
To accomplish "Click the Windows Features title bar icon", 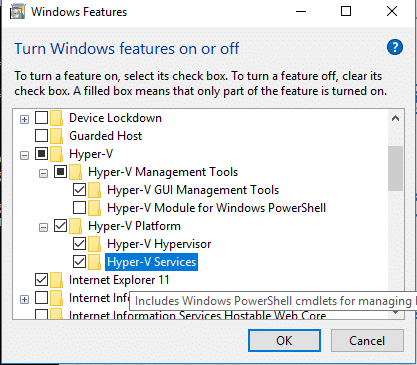I will tap(18, 12).
